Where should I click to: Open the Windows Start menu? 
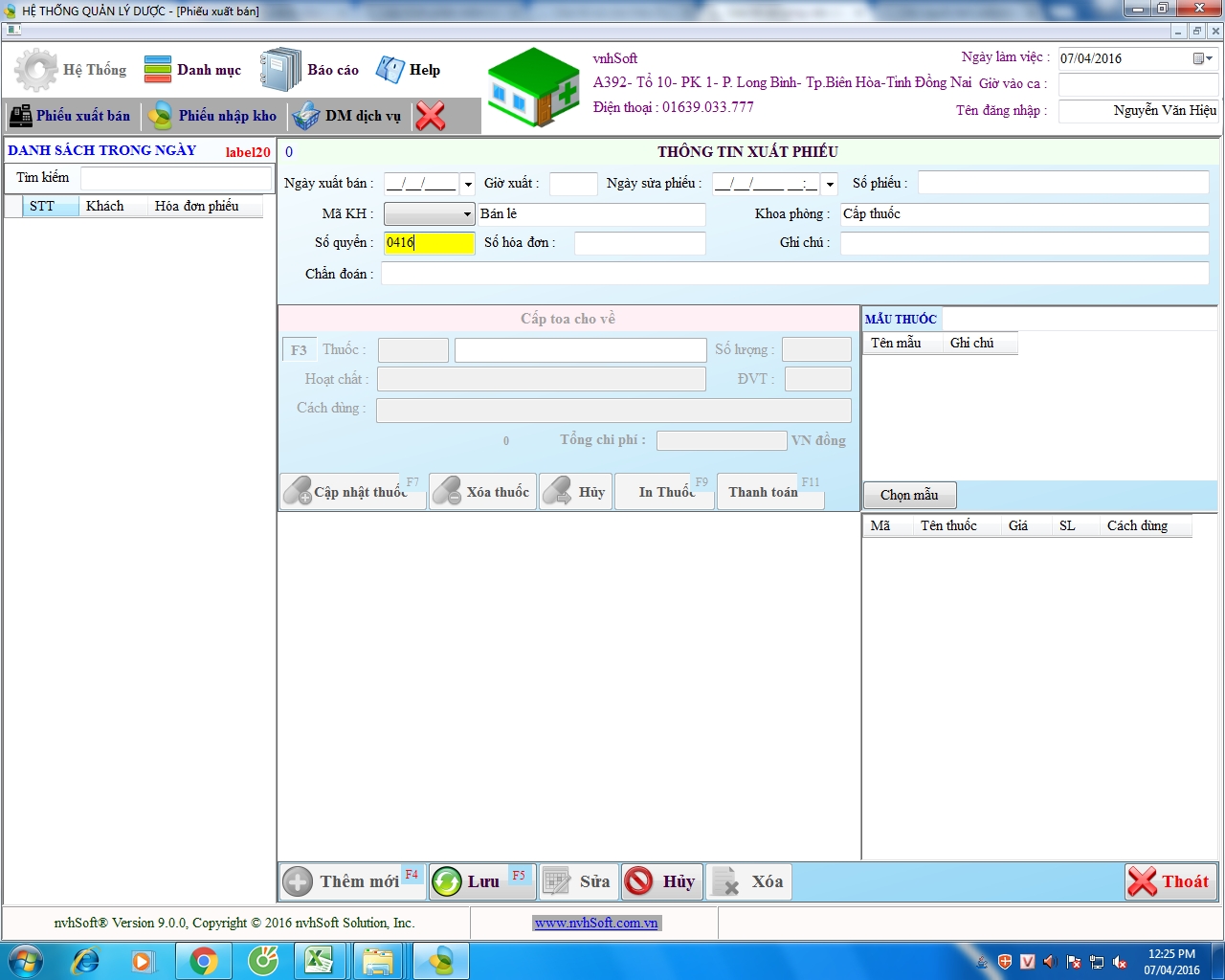[25, 961]
